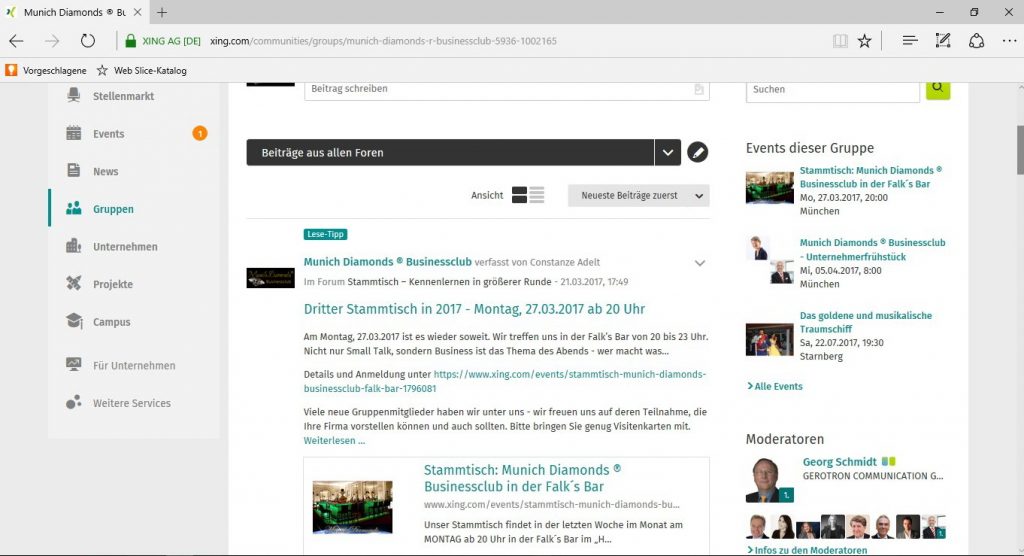Click the Lese-Tipp tag

point(325,234)
